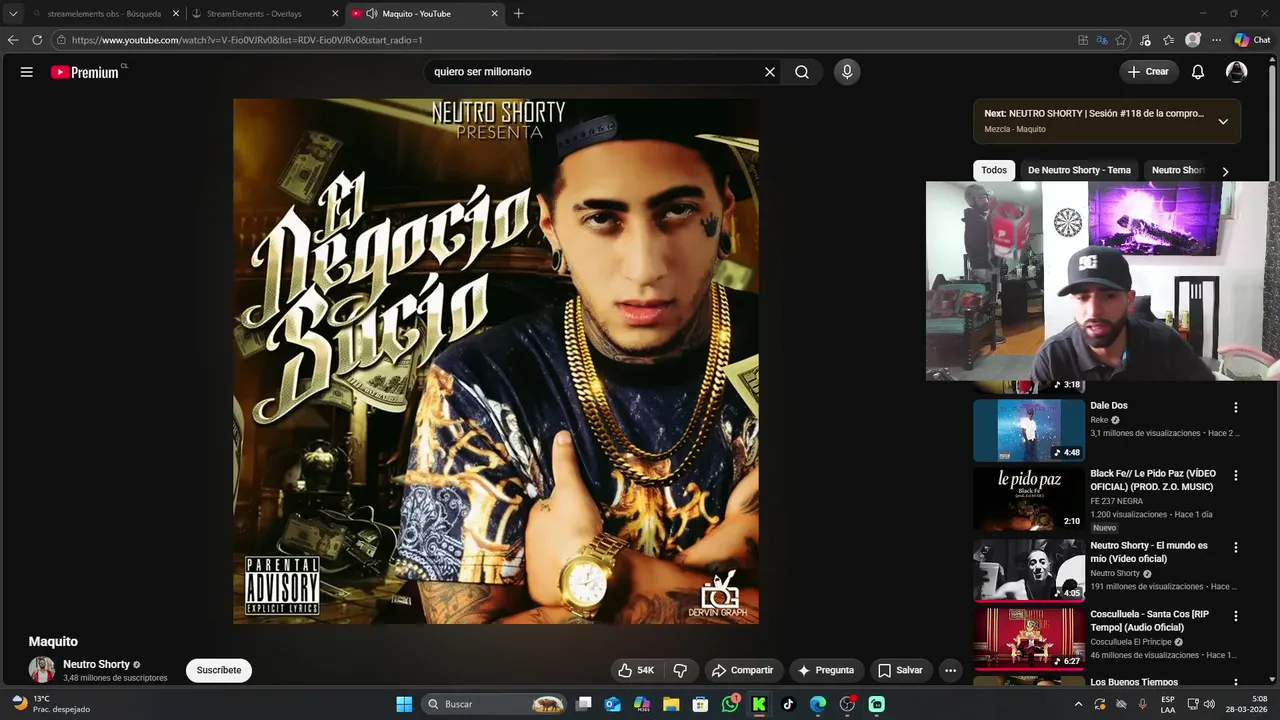Open options menu for El mundo es mío
1280x720 pixels.
click(1236, 547)
